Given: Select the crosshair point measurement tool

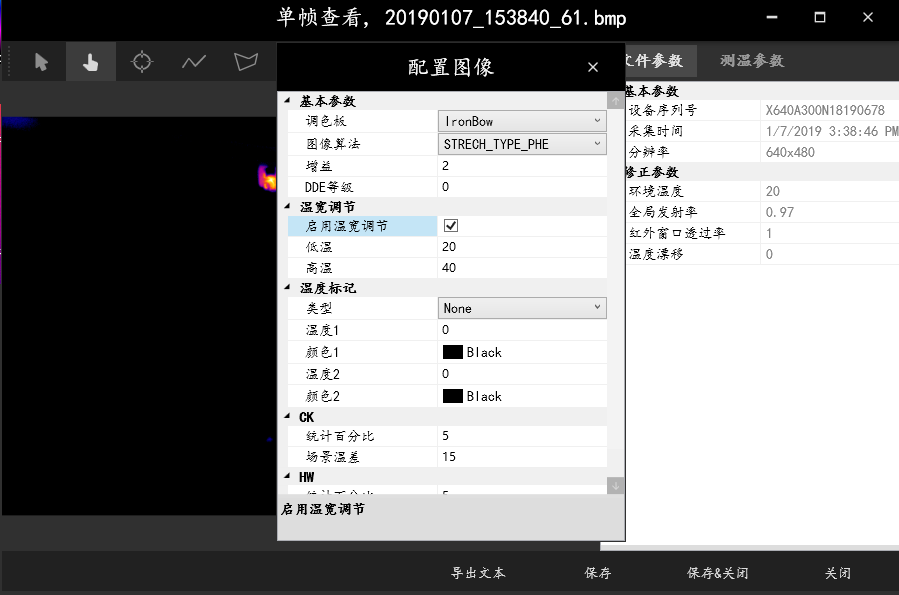Looking at the screenshot, I should coord(142,61).
